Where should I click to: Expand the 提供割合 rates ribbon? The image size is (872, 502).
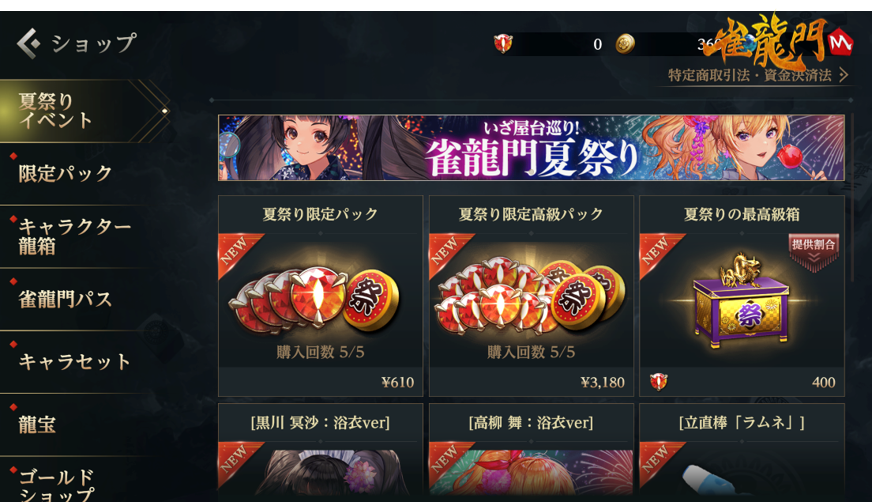pyautogui.click(x=814, y=252)
